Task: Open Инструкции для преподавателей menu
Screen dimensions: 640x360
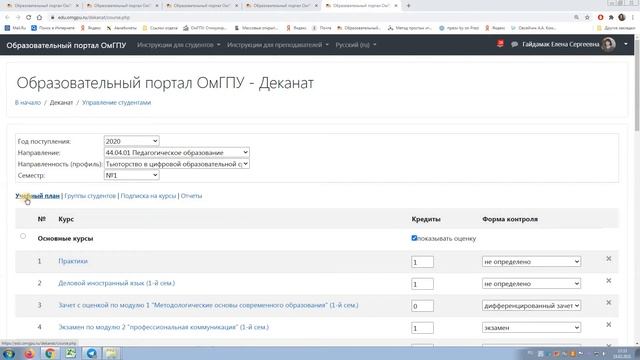Action: [x=278, y=45]
